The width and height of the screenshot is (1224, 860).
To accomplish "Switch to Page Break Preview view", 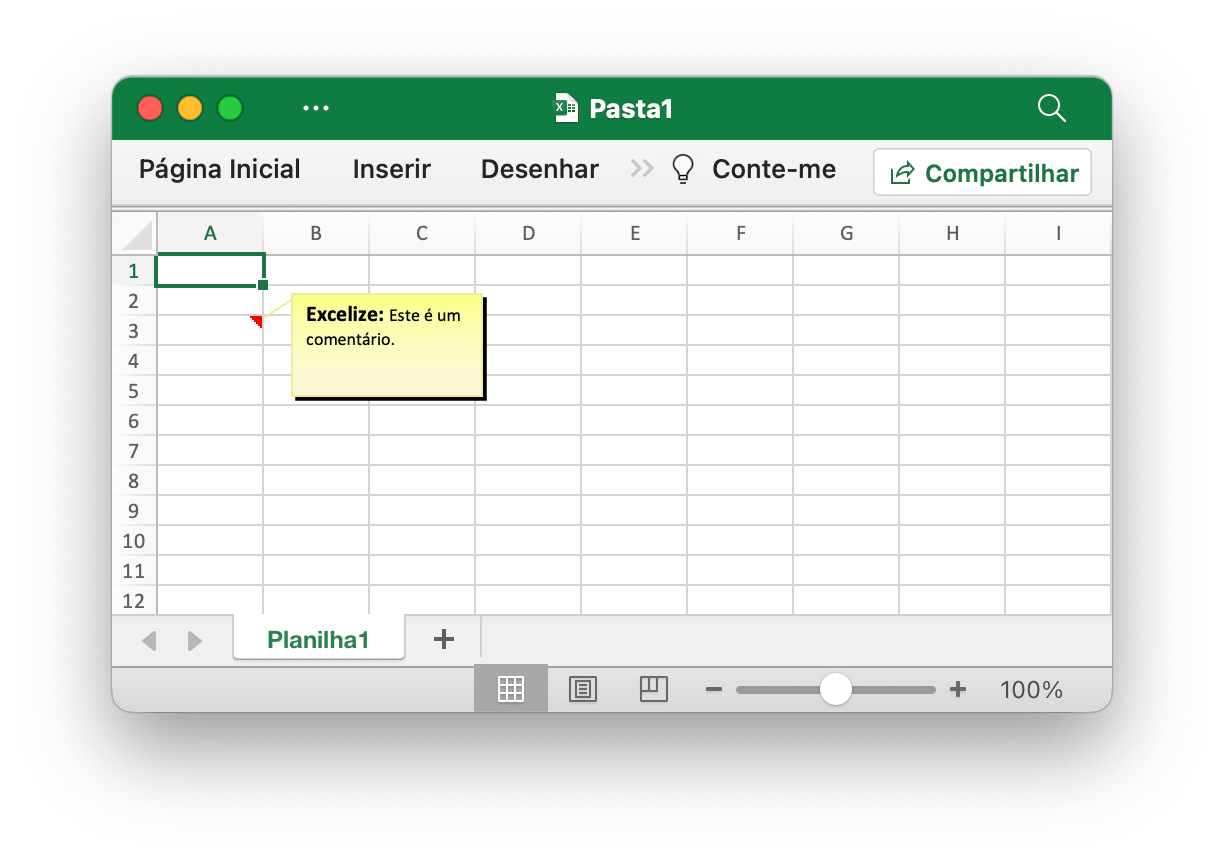I will coord(654,689).
